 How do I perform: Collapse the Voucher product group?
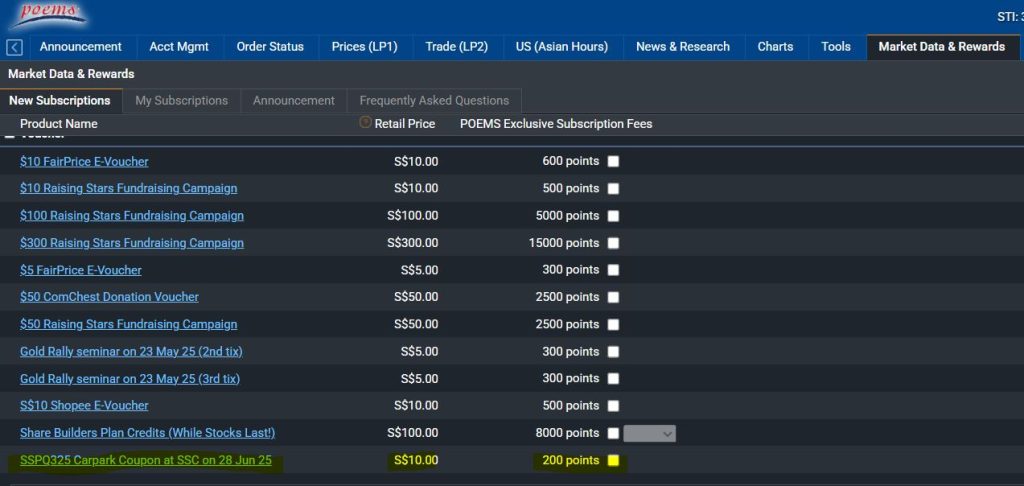point(10,135)
